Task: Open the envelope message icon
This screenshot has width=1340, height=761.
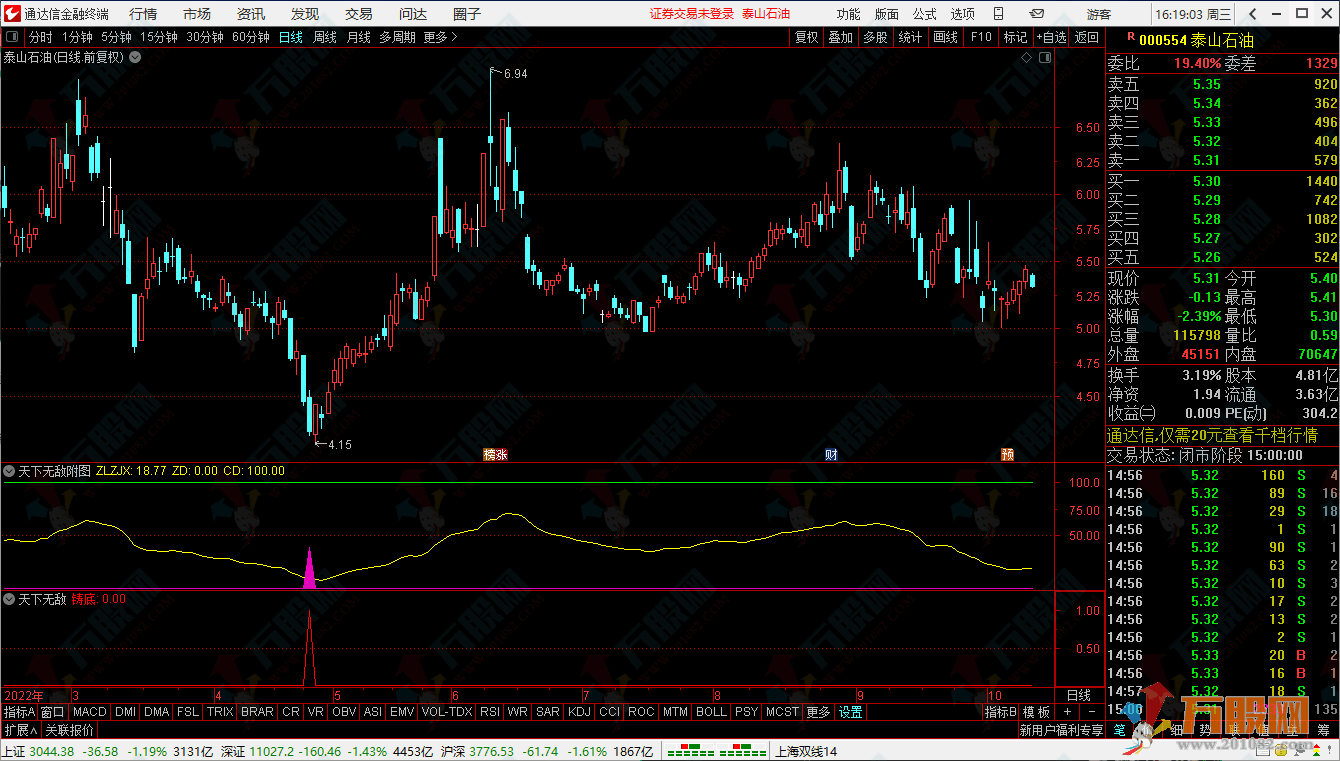Action: point(1037,13)
